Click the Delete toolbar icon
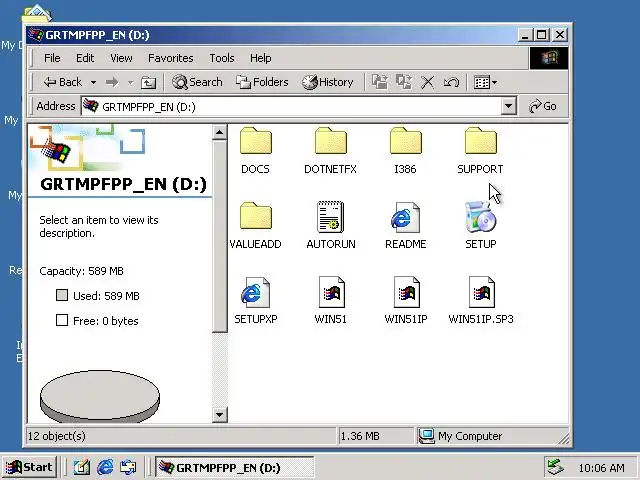The height and width of the screenshot is (480, 640). coord(427,82)
